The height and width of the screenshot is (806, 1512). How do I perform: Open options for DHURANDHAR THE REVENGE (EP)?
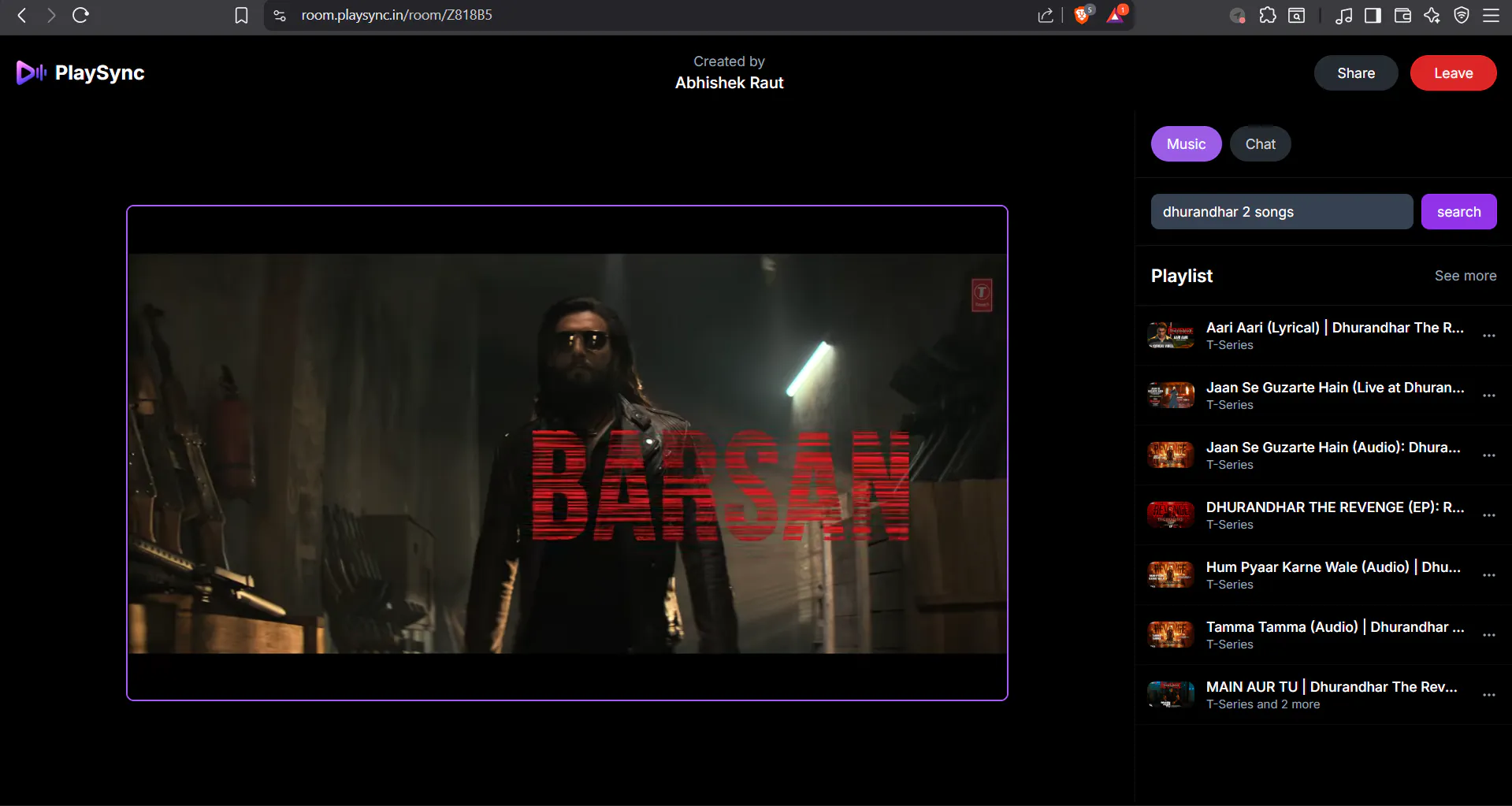(1488, 515)
